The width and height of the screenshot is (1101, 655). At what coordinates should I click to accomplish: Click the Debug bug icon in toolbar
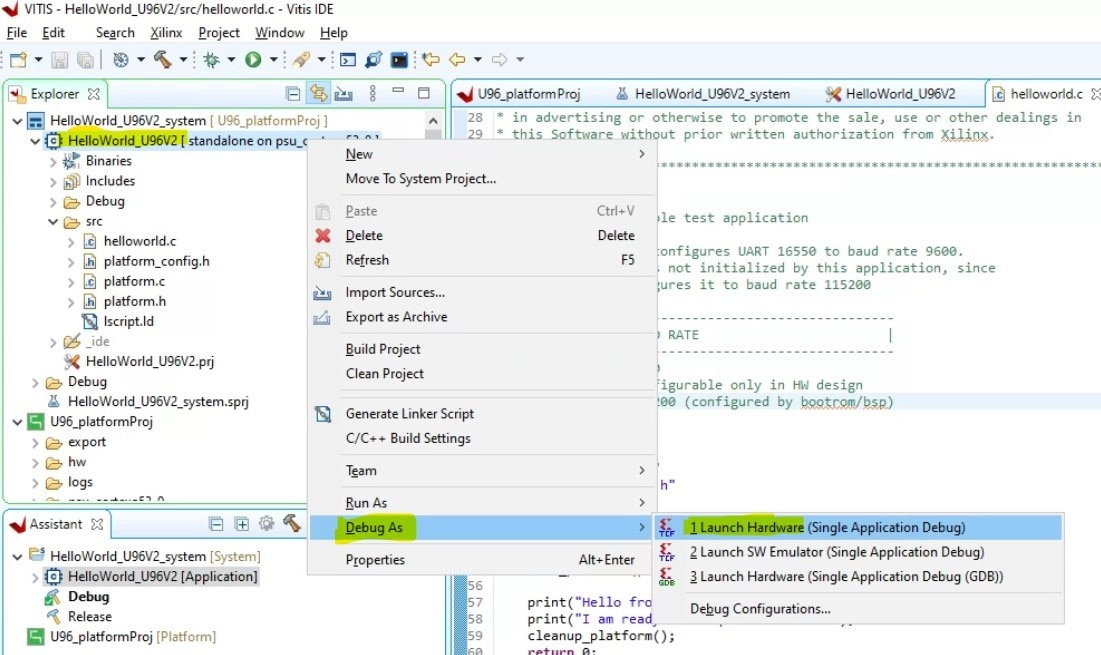click(211, 60)
